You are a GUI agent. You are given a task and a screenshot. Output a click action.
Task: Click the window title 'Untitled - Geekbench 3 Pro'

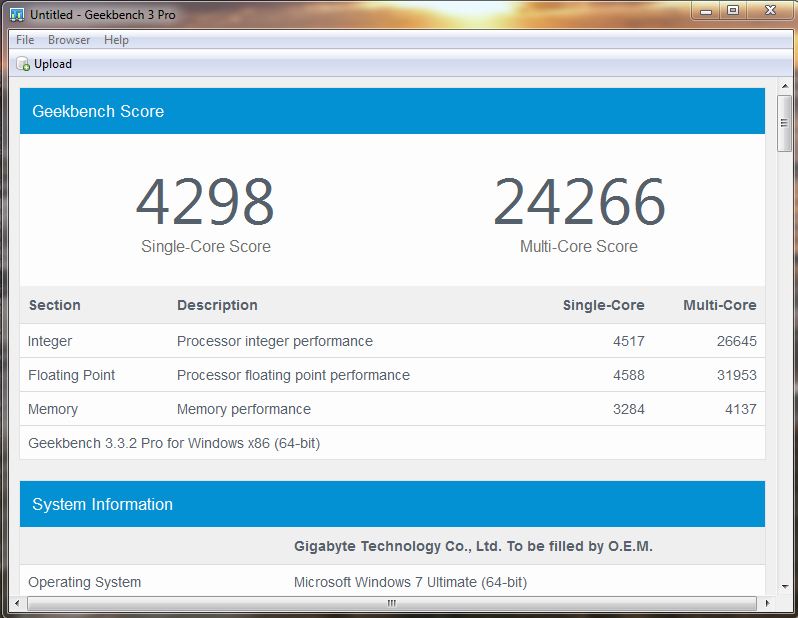(103, 15)
